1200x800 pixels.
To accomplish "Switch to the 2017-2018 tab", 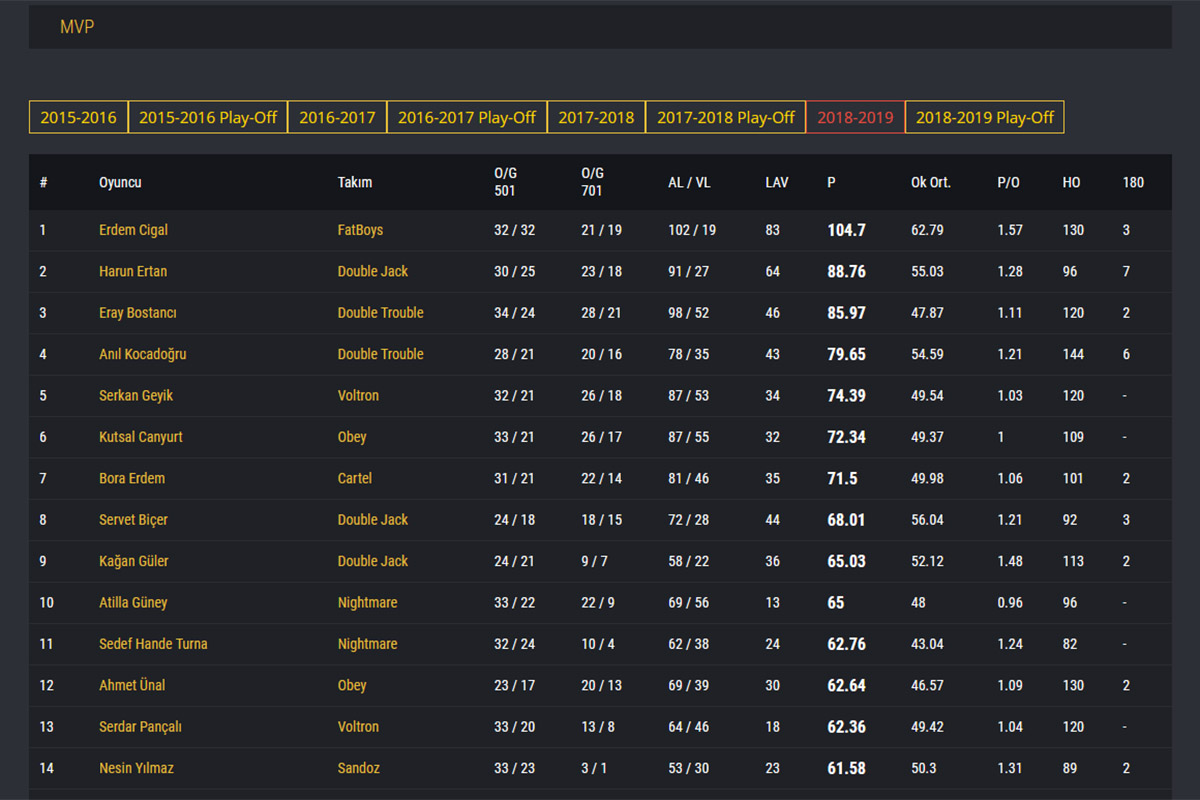I will (x=596, y=117).
